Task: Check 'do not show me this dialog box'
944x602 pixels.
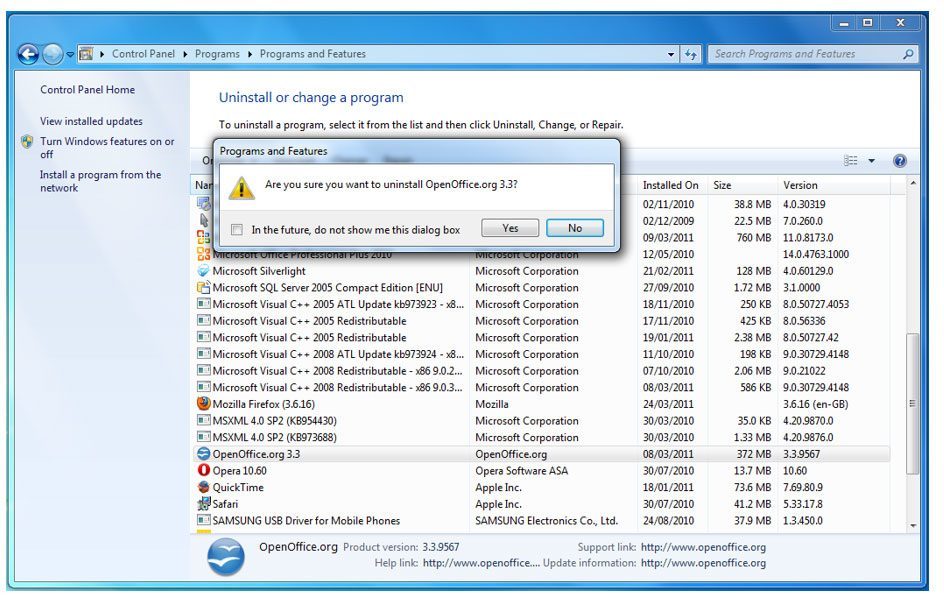Action: pyautogui.click(x=237, y=229)
